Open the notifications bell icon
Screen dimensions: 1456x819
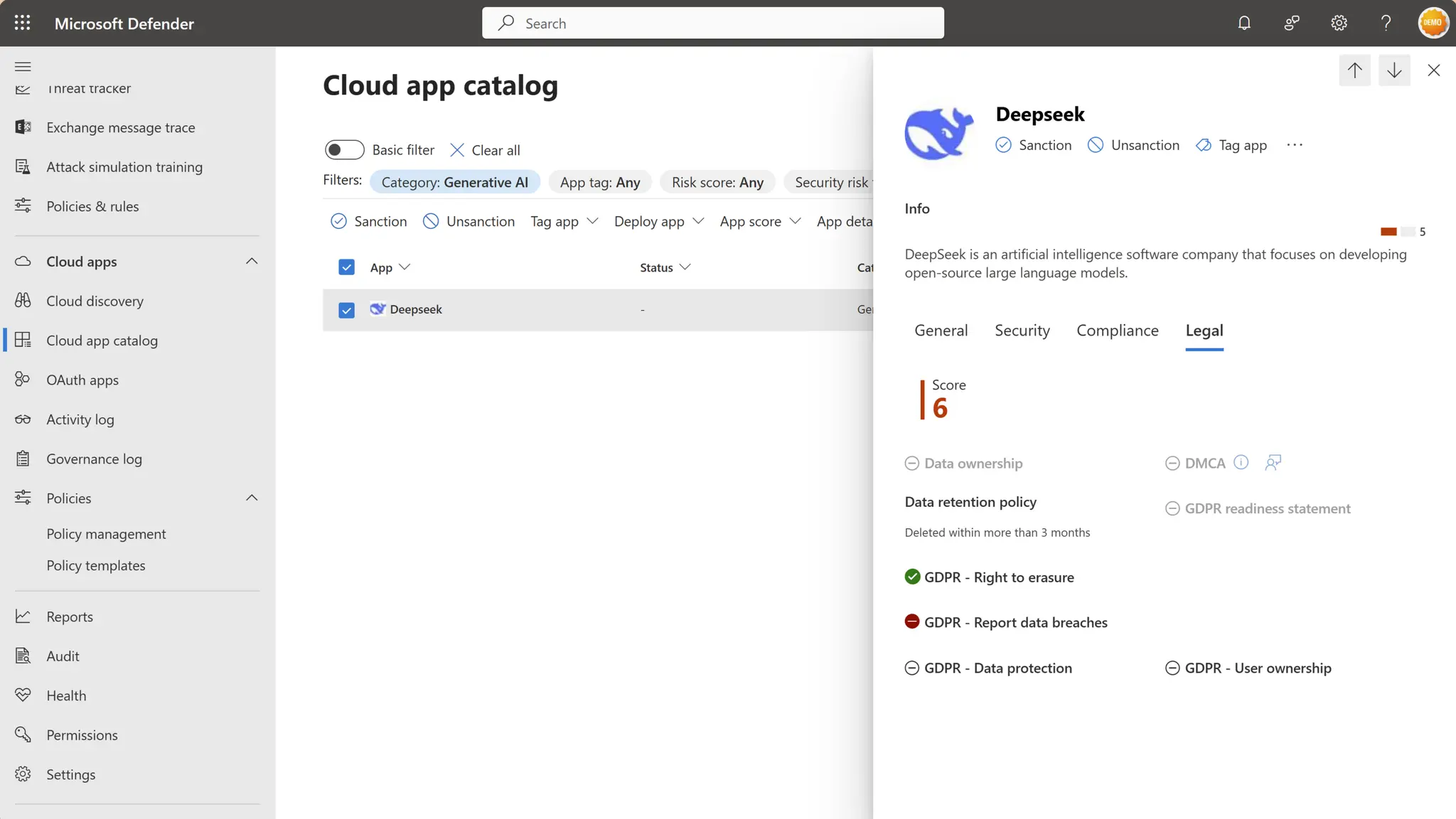point(1243,23)
